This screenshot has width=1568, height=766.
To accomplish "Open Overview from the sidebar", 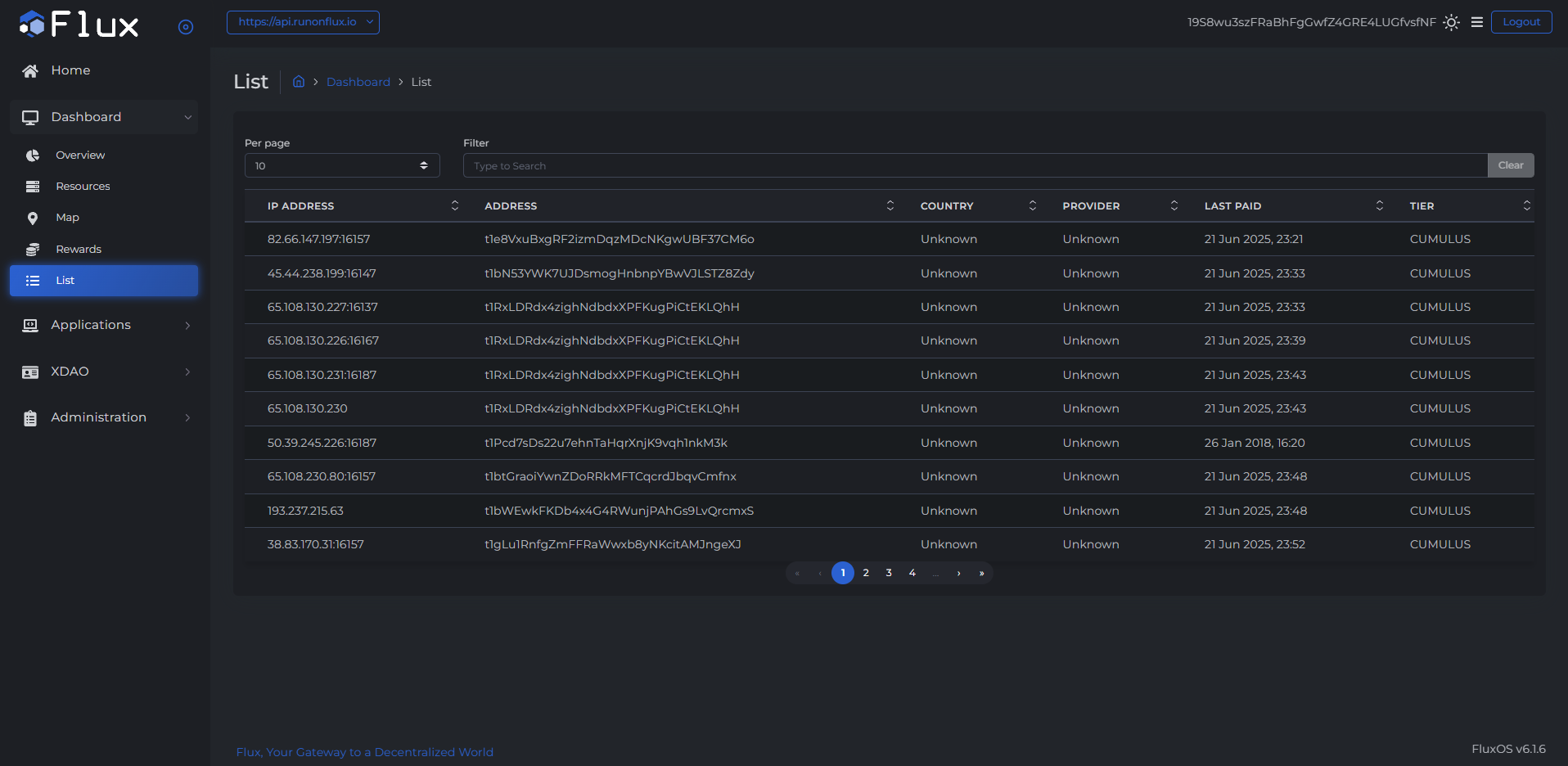I will (80, 155).
